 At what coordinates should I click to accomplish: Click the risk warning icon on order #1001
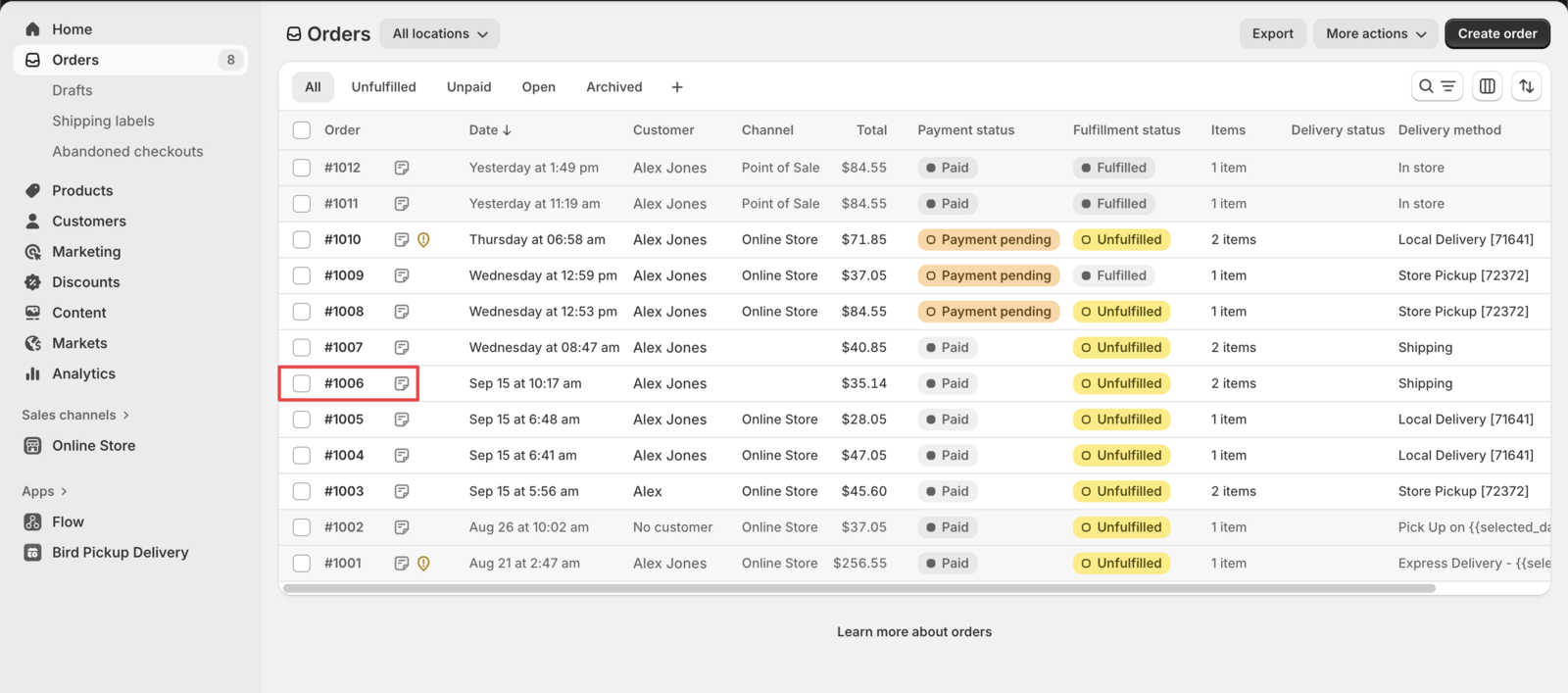click(x=423, y=563)
